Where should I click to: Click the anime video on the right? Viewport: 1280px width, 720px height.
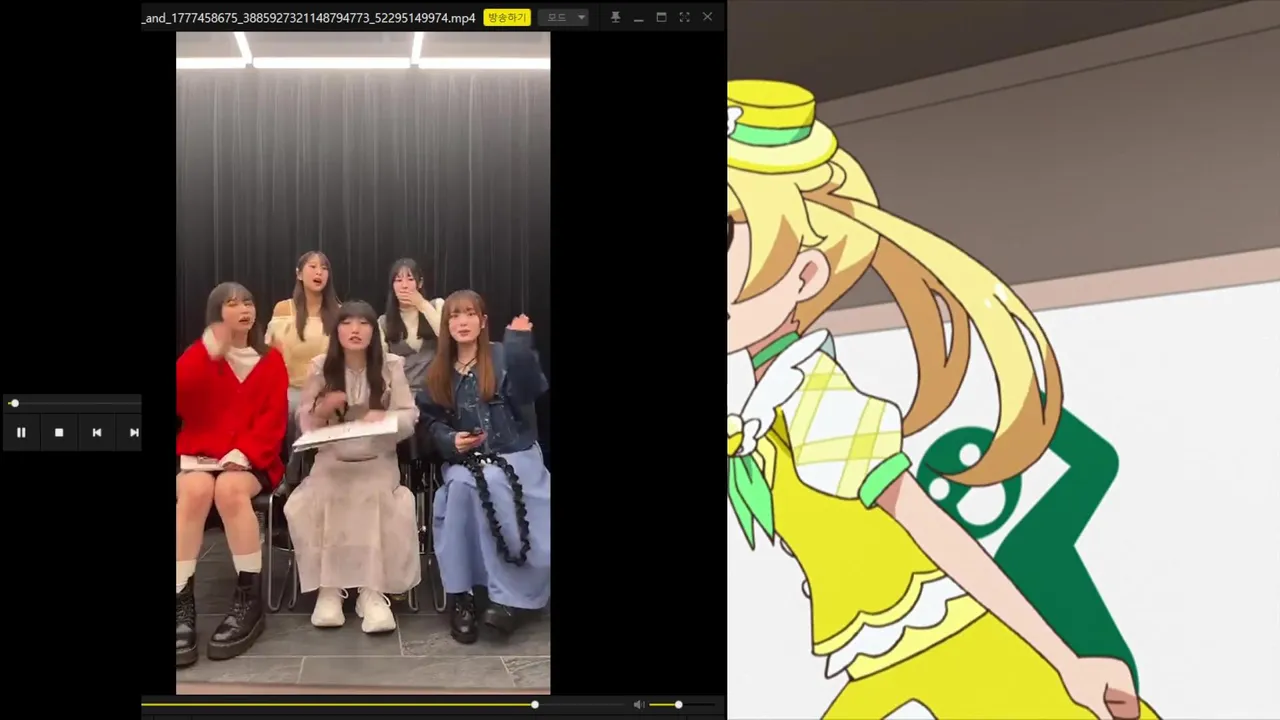point(1003,360)
